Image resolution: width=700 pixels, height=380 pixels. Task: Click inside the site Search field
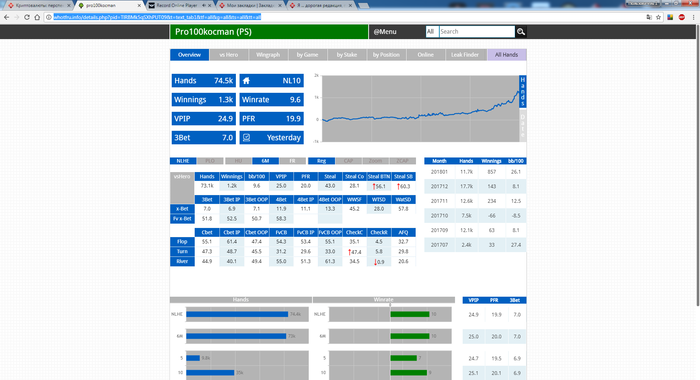[x=477, y=32]
